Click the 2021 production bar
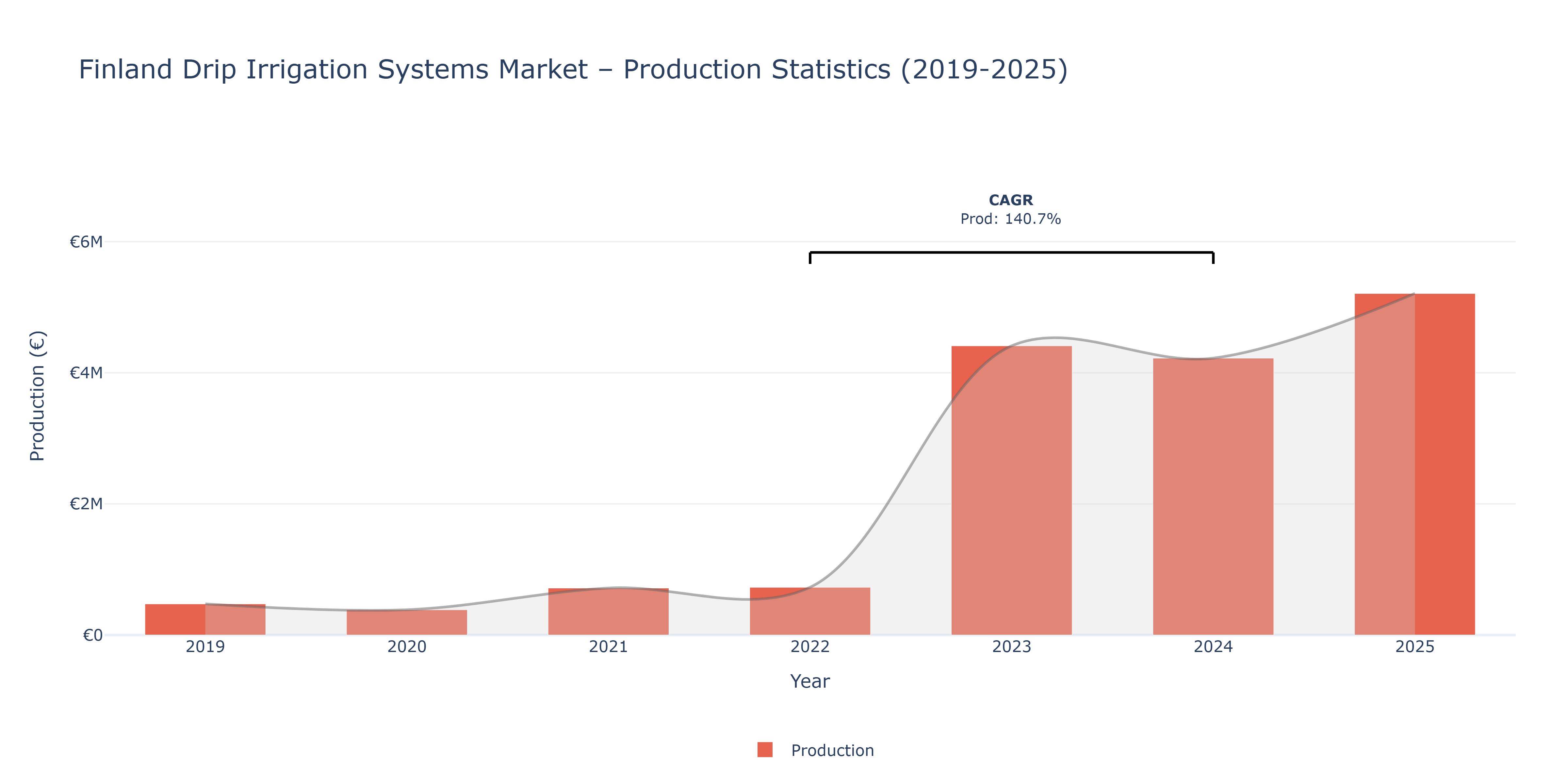This screenshot has height=784, width=1568. [608, 611]
